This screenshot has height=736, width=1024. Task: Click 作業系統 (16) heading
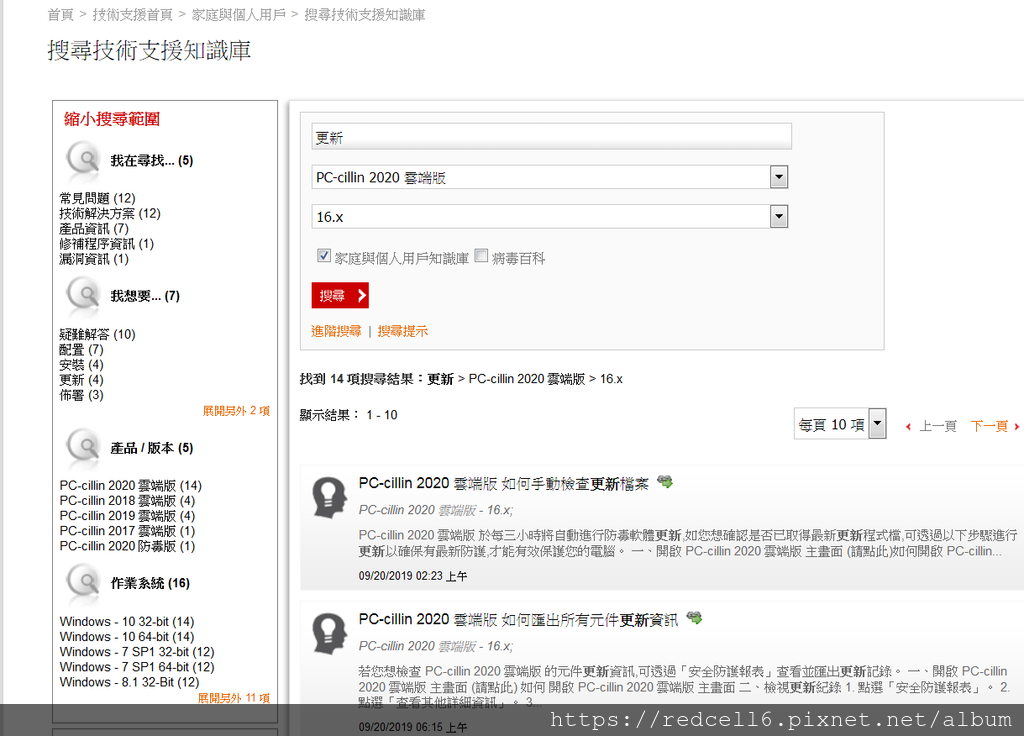[x=150, y=583]
